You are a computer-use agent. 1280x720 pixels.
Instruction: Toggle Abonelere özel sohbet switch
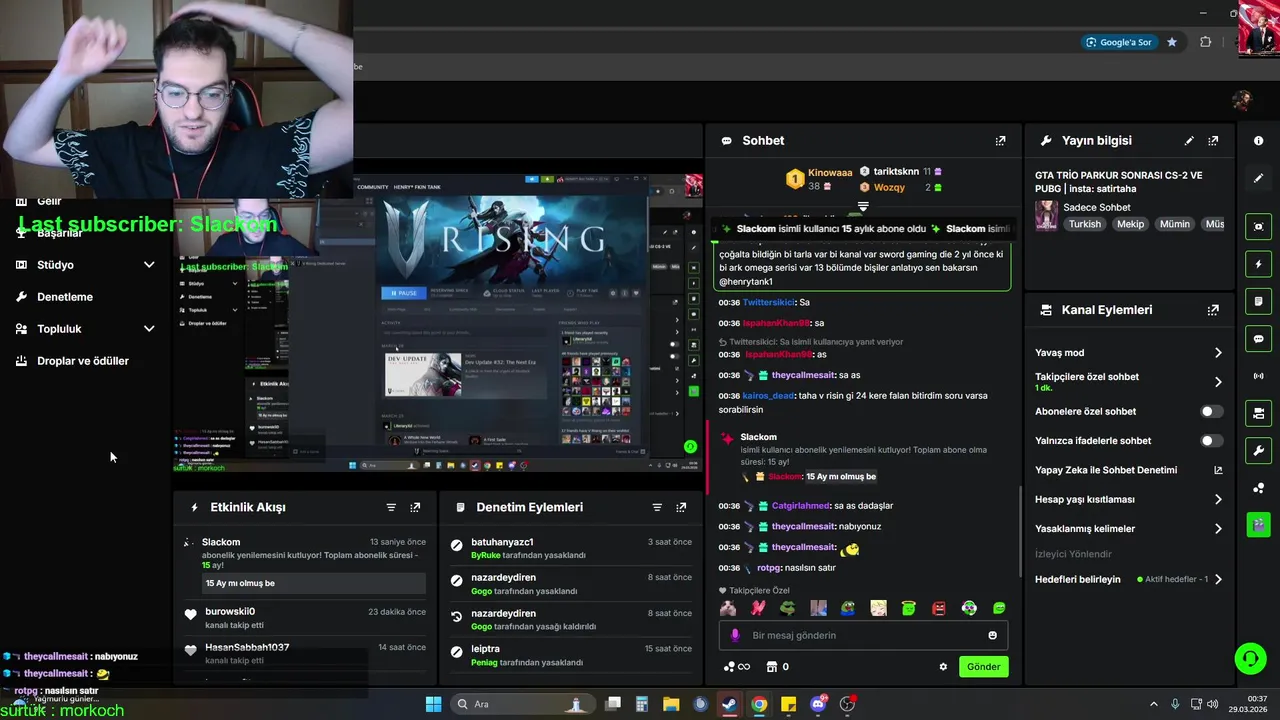point(1211,411)
